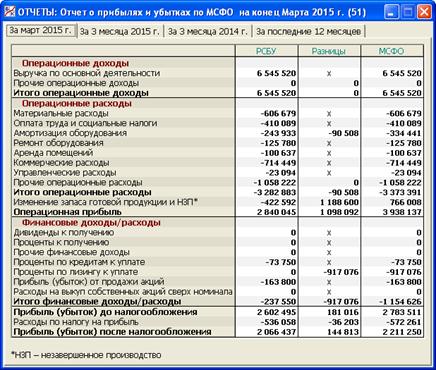Select the 'Дивиденды к получению' row label
This screenshot has height=370, width=436.
[x=64, y=233]
